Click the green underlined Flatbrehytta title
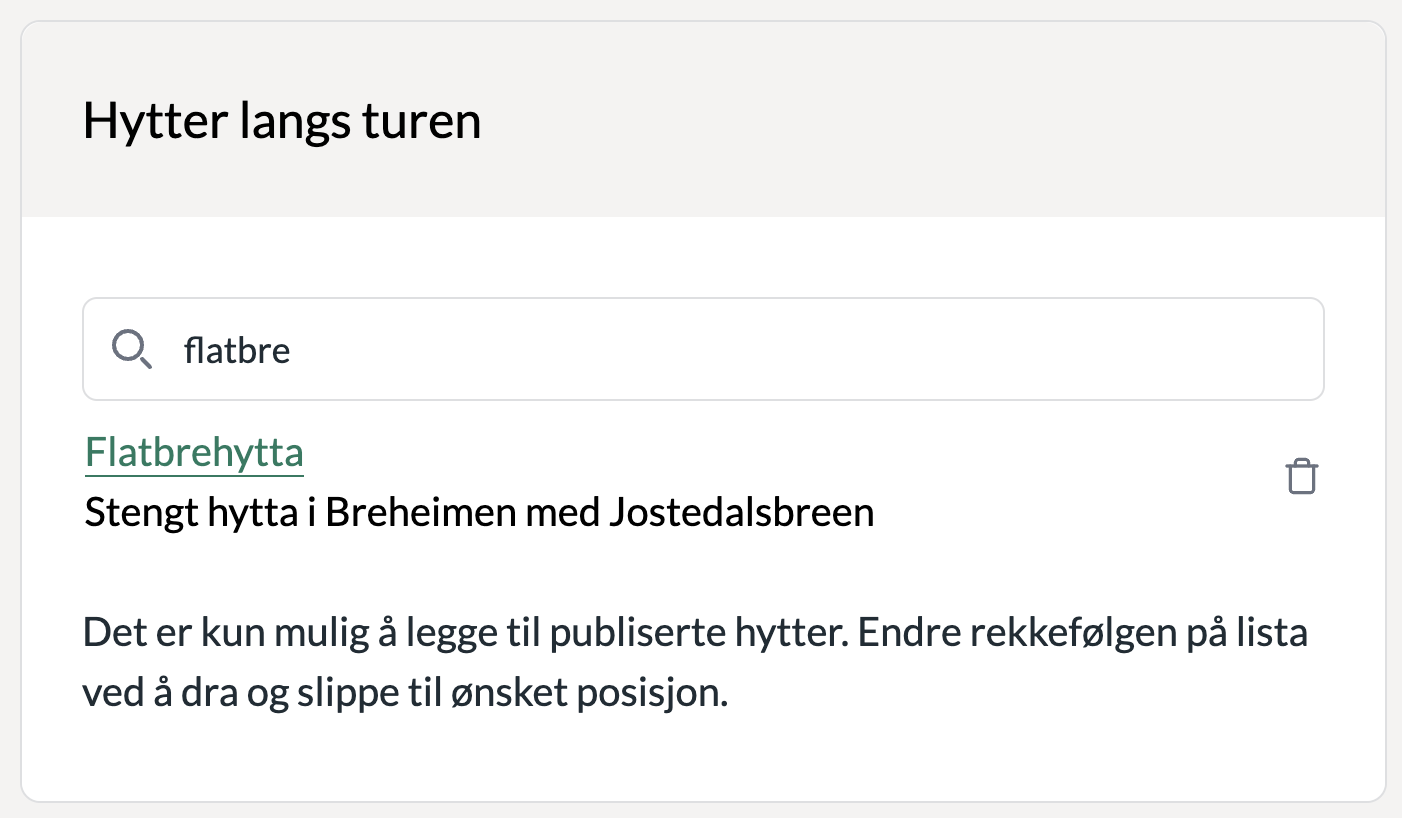Image resolution: width=1402 pixels, height=818 pixels. (194, 453)
